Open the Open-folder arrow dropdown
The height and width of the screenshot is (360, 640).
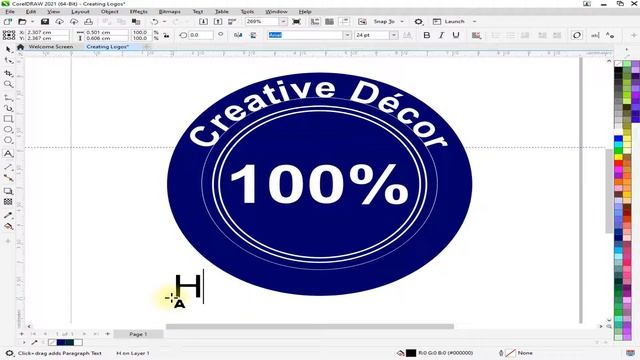[x=32, y=22]
